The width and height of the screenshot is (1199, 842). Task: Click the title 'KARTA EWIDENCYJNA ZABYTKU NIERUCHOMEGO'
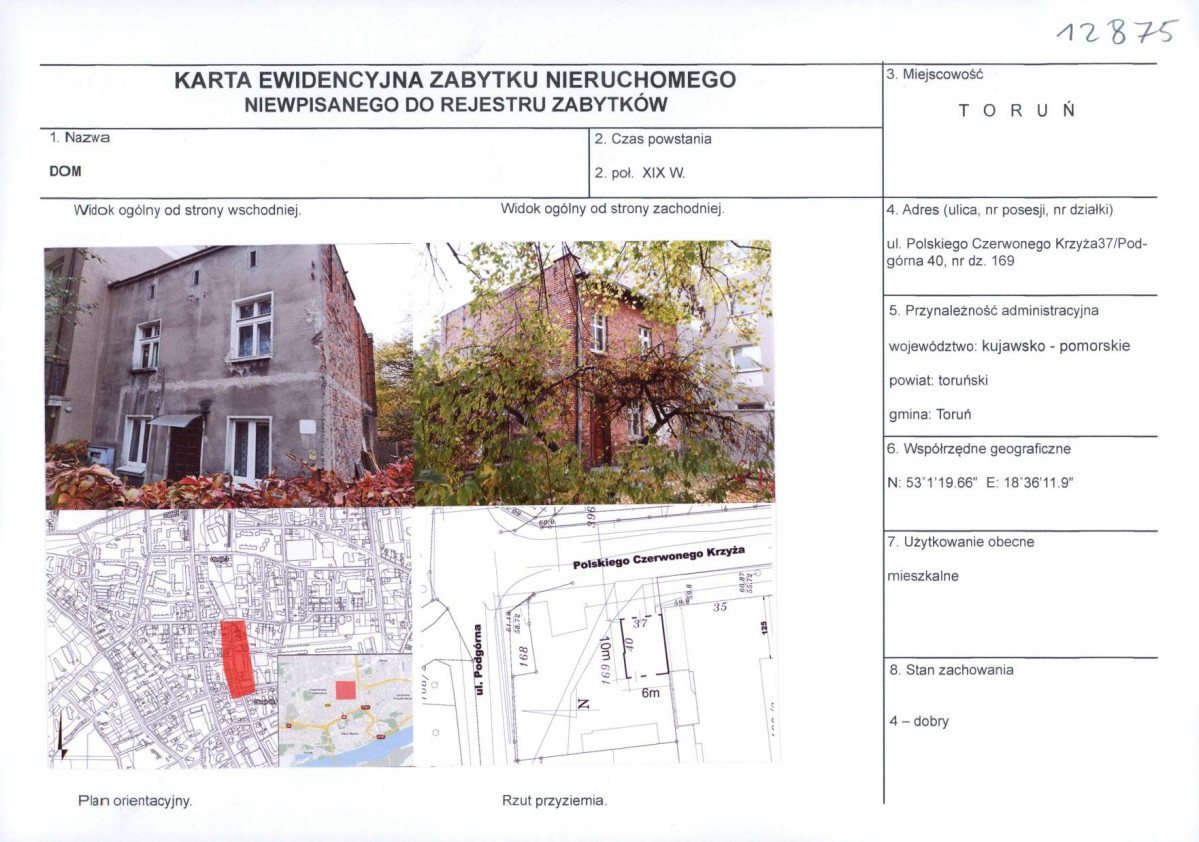pyautogui.click(x=455, y=80)
